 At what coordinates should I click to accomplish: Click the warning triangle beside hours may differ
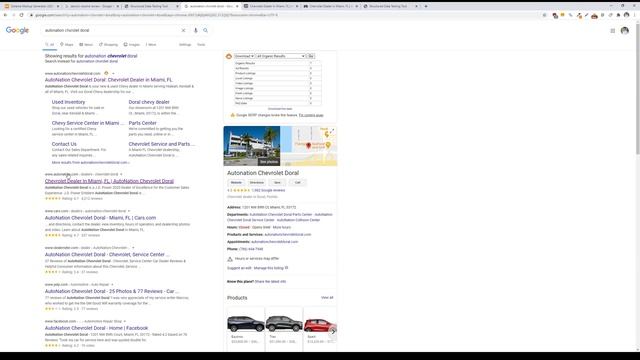(x=230, y=259)
